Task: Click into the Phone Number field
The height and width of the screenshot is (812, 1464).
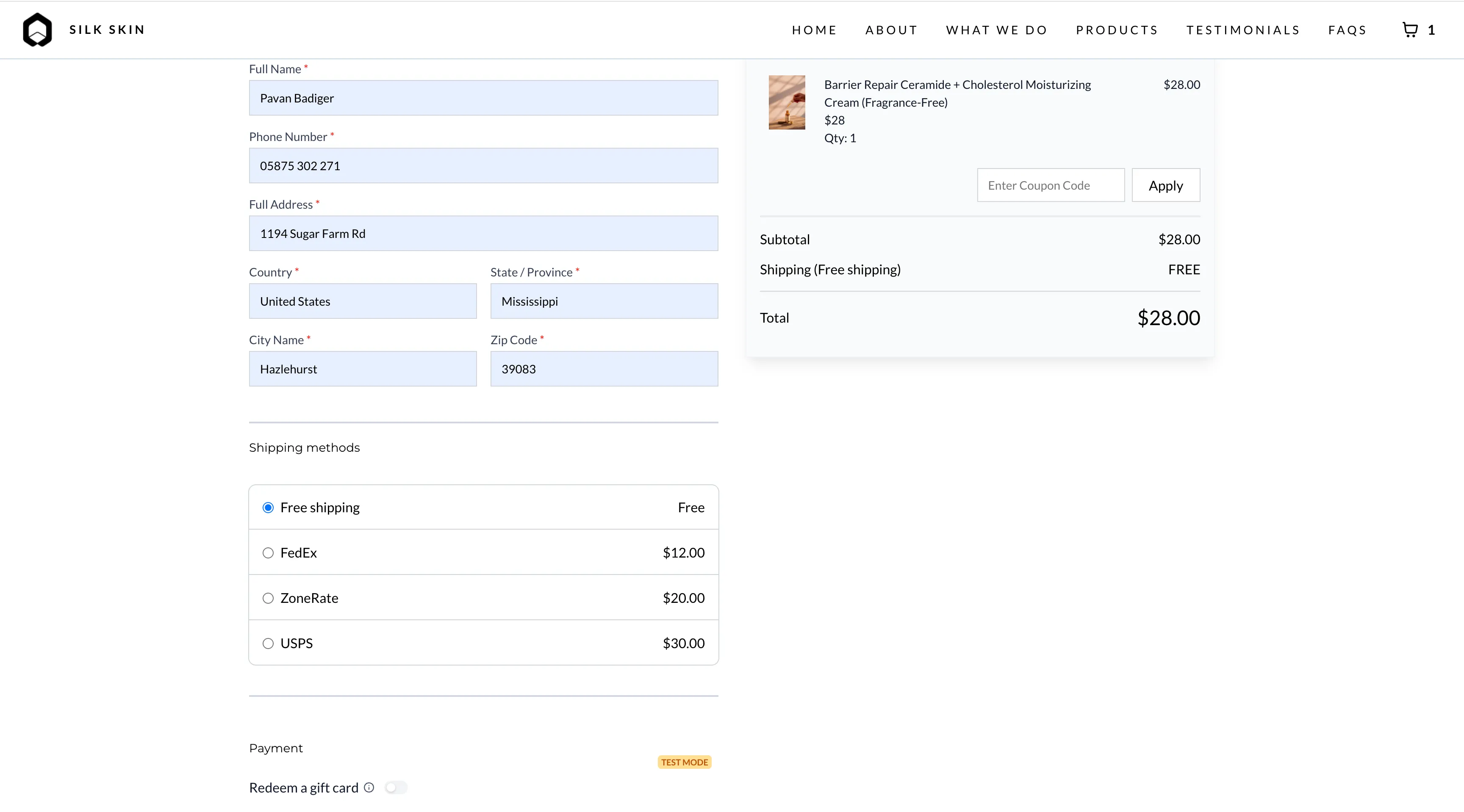Action: coord(483,166)
